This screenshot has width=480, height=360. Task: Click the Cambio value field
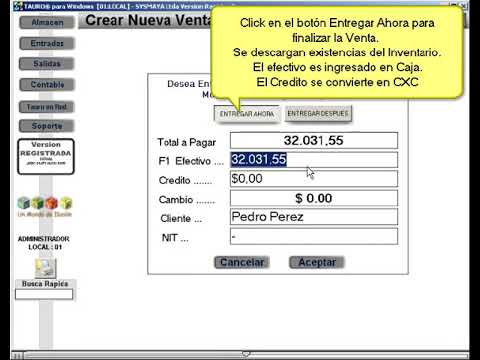[x=314, y=198]
